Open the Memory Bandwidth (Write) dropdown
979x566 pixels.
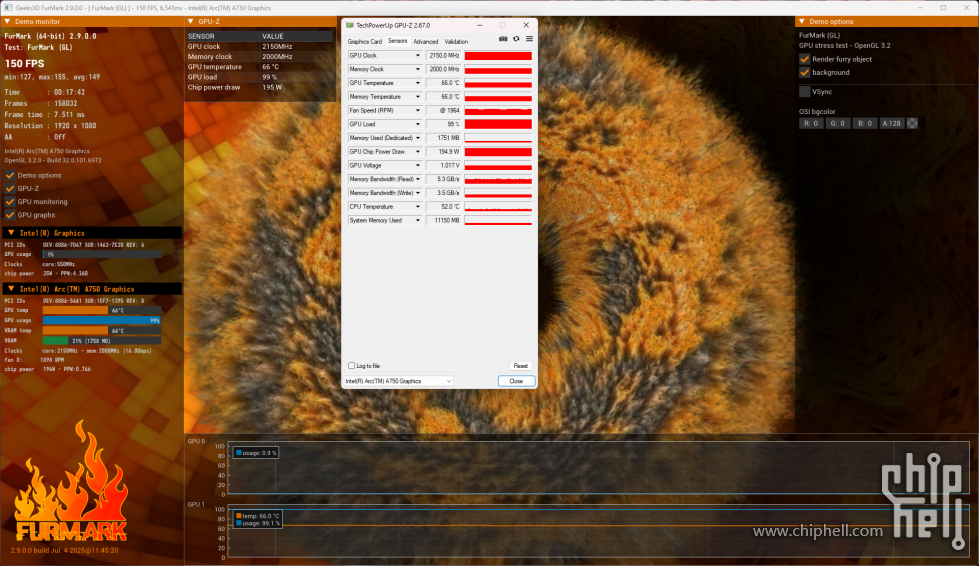coord(418,193)
